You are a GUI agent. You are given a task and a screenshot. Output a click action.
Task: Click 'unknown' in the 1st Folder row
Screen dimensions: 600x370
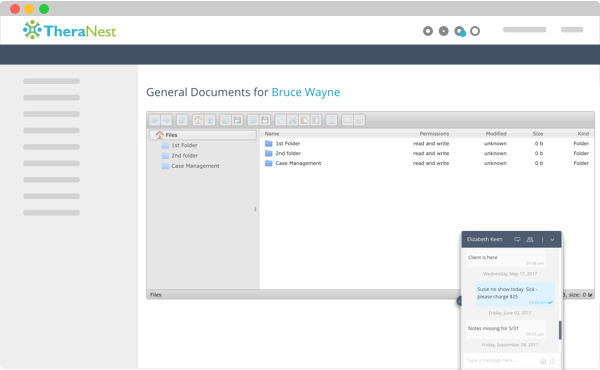(x=495, y=143)
